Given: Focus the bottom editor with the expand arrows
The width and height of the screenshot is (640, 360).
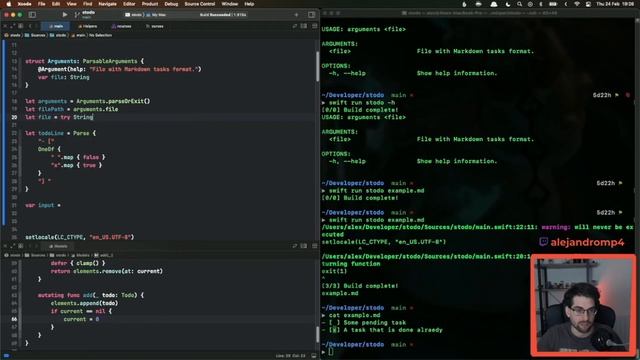Looking at the screenshot, I should click(12, 246).
